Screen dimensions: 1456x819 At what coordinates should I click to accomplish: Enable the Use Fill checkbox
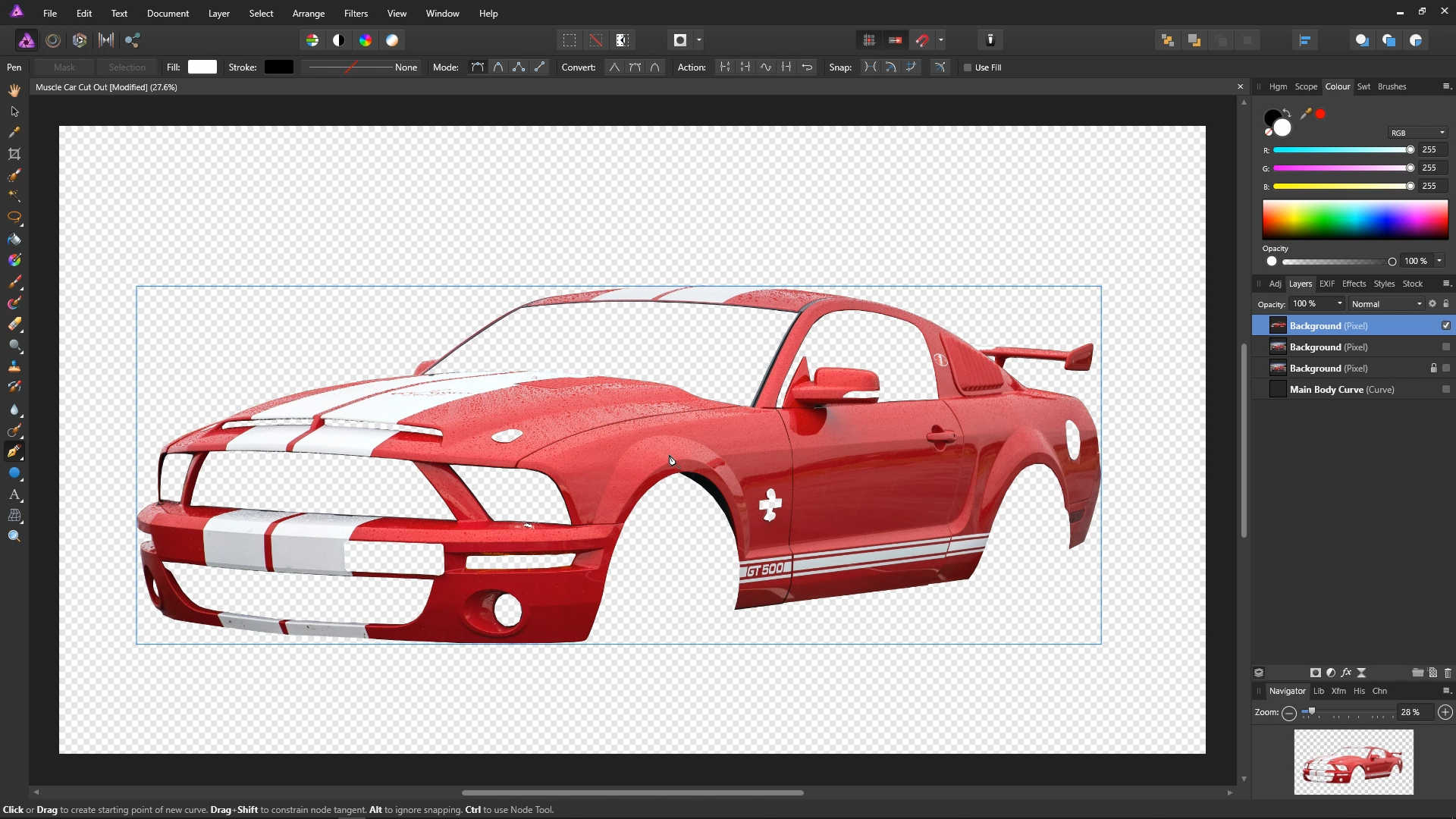(968, 67)
